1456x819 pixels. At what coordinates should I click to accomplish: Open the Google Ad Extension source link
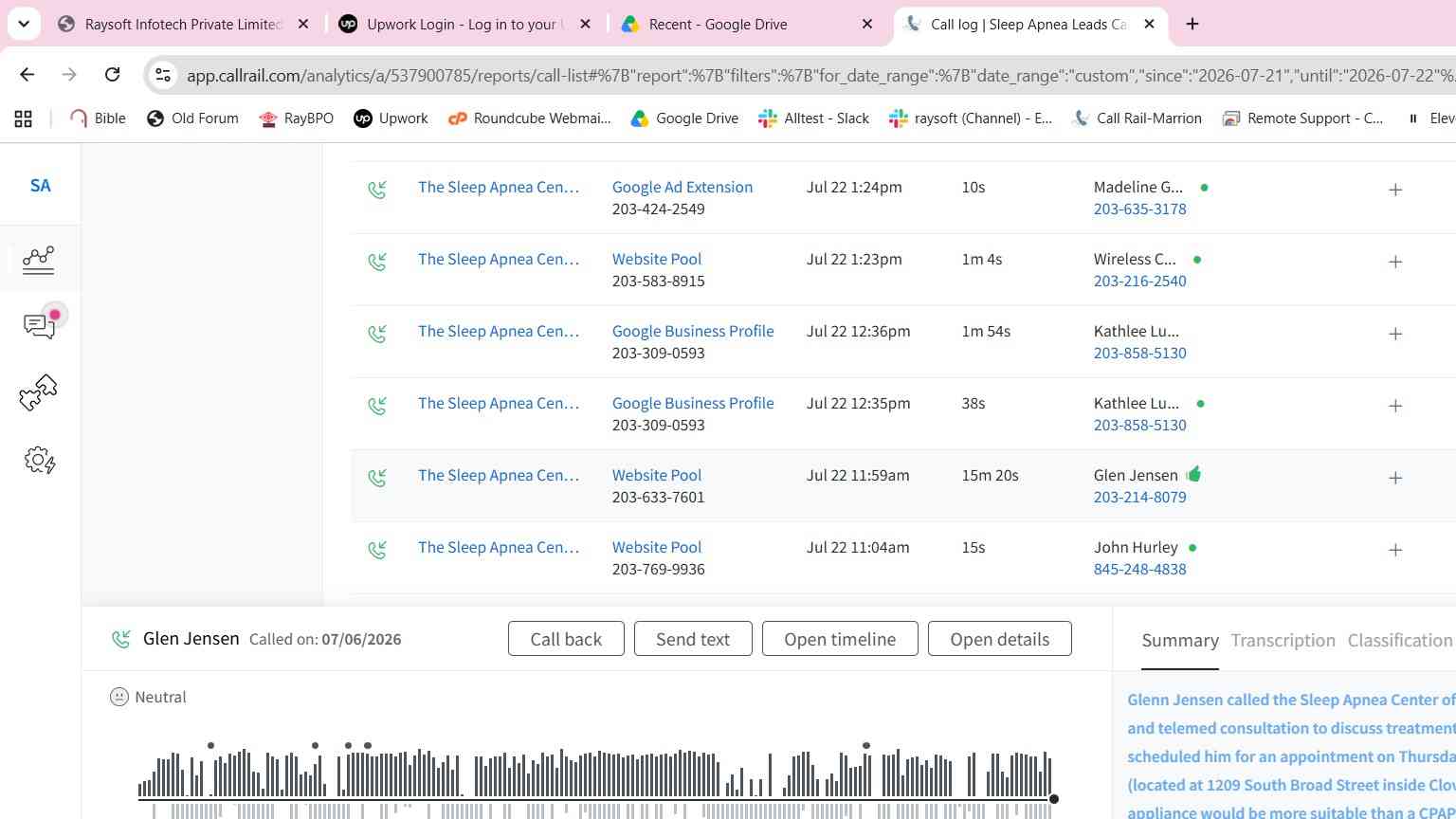click(x=682, y=187)
